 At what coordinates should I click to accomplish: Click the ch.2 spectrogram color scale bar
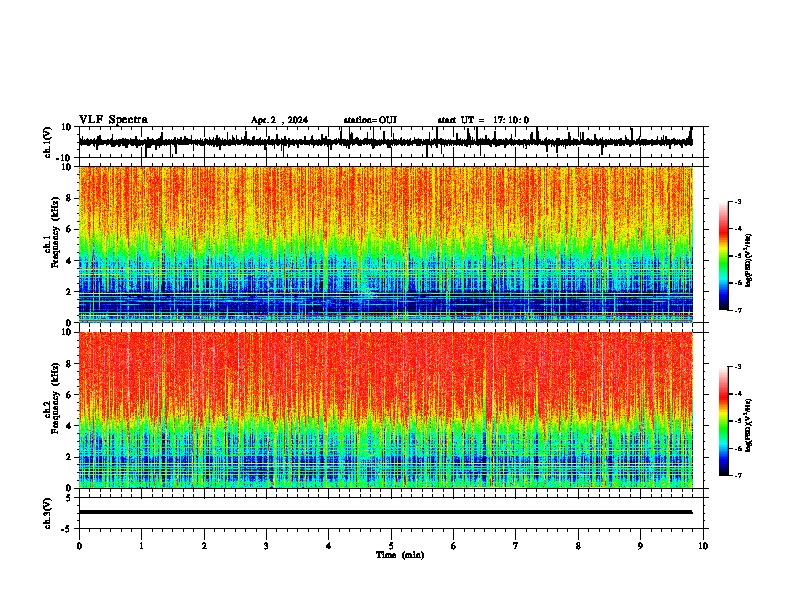point(724,421)
